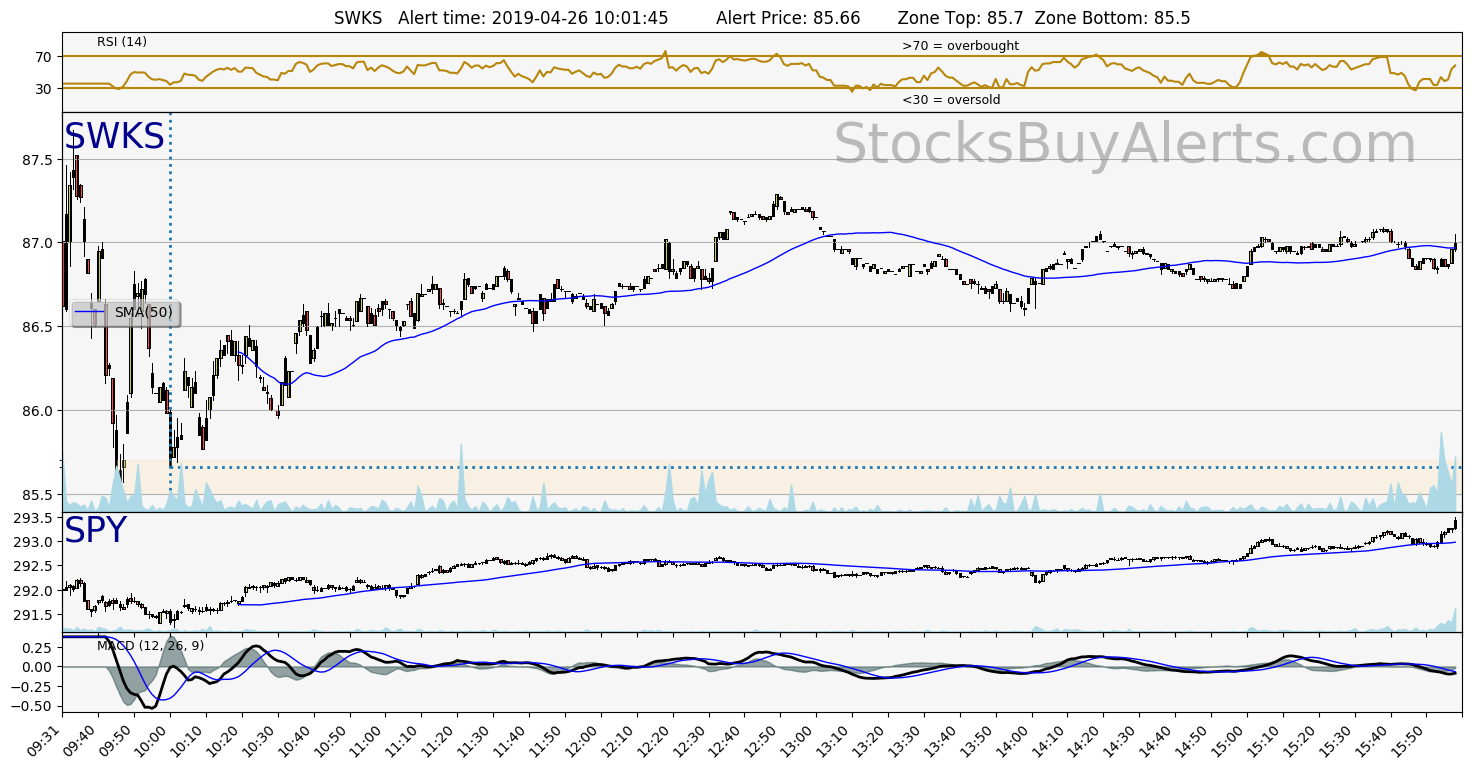Click the 86.5 price axis label

[36, 327]
